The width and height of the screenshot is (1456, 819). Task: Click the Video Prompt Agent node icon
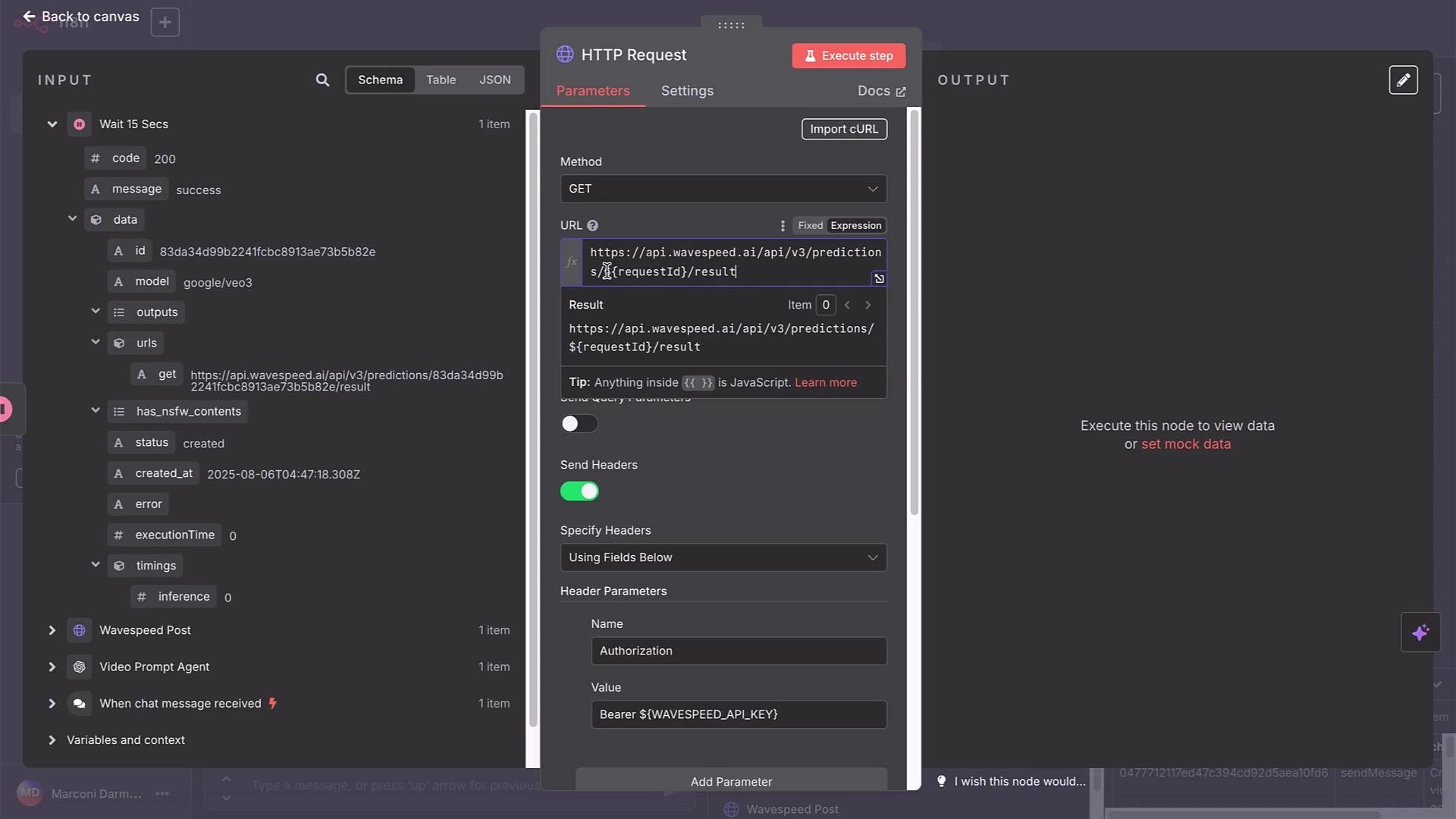tap(79, 667)
